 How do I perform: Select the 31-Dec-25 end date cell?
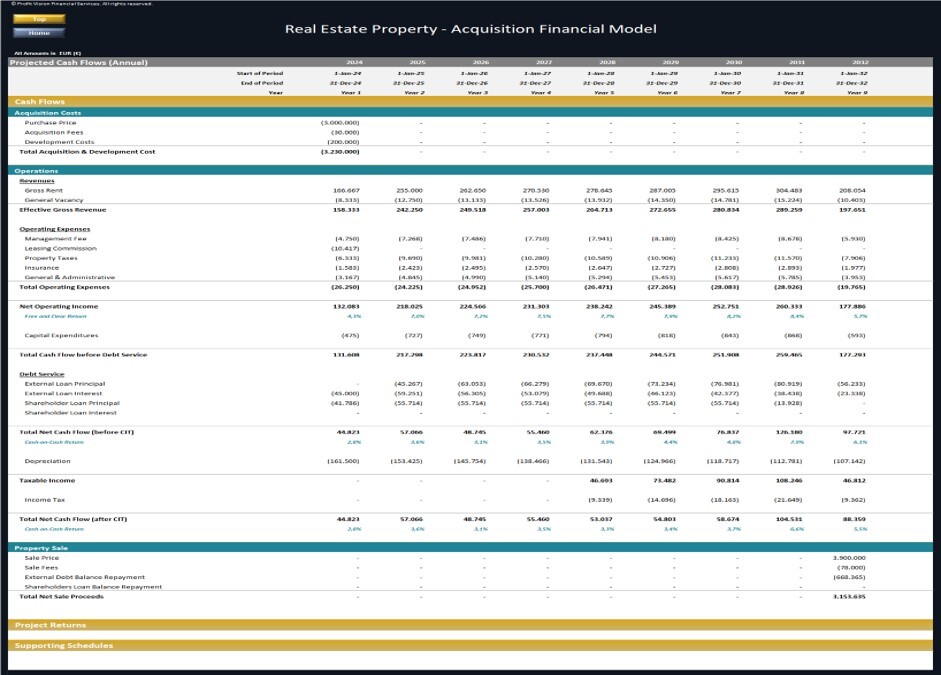(x=409, y=83)
